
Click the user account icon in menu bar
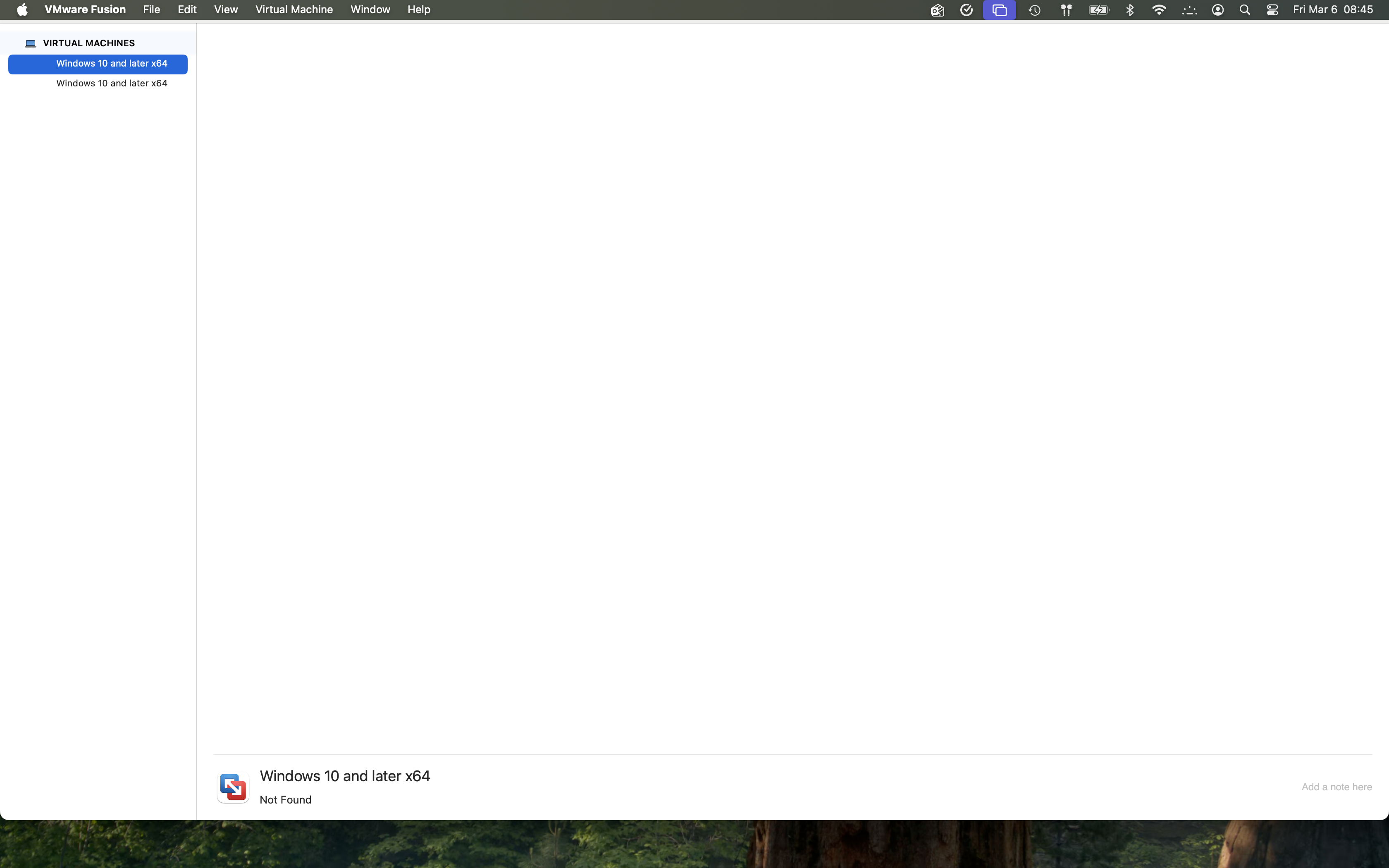coord(1217,10)
